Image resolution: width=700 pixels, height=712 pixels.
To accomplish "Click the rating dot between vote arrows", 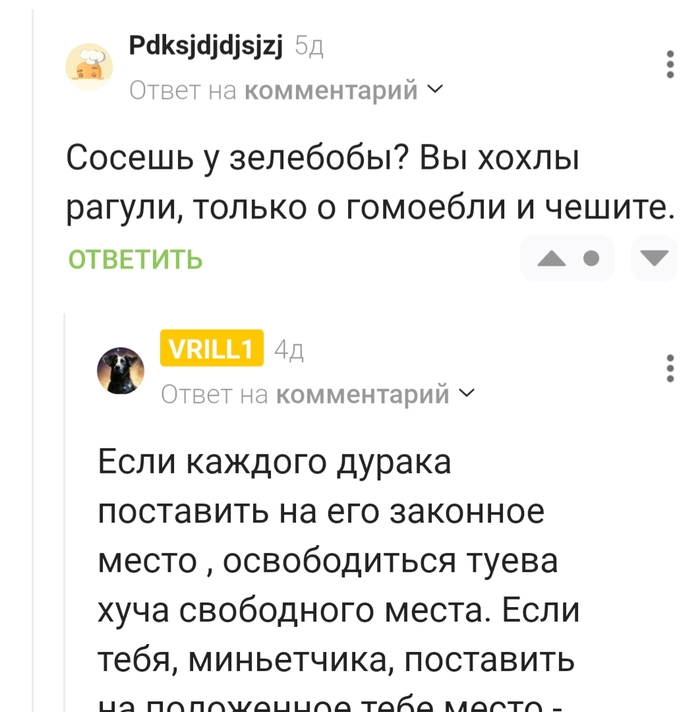I will [x=591, y=260].
